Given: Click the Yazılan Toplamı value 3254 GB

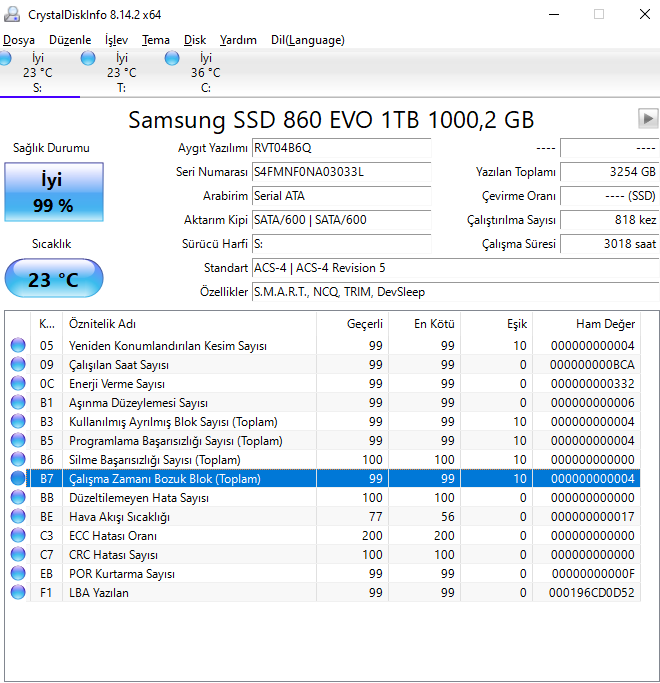Looking at the screenshot, I should click(x=609, y=172).
